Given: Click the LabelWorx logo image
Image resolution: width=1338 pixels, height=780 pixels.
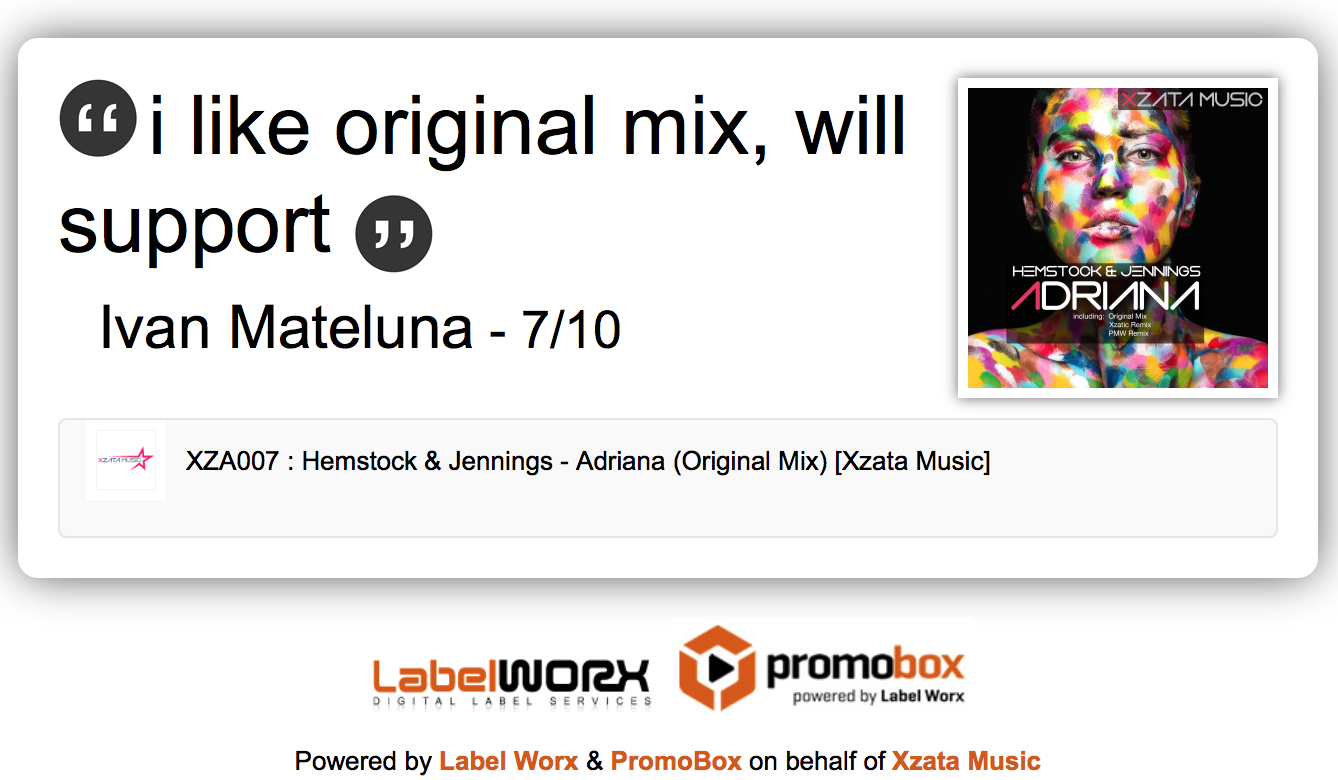Looking at the screenshot, I should point(512,682).
